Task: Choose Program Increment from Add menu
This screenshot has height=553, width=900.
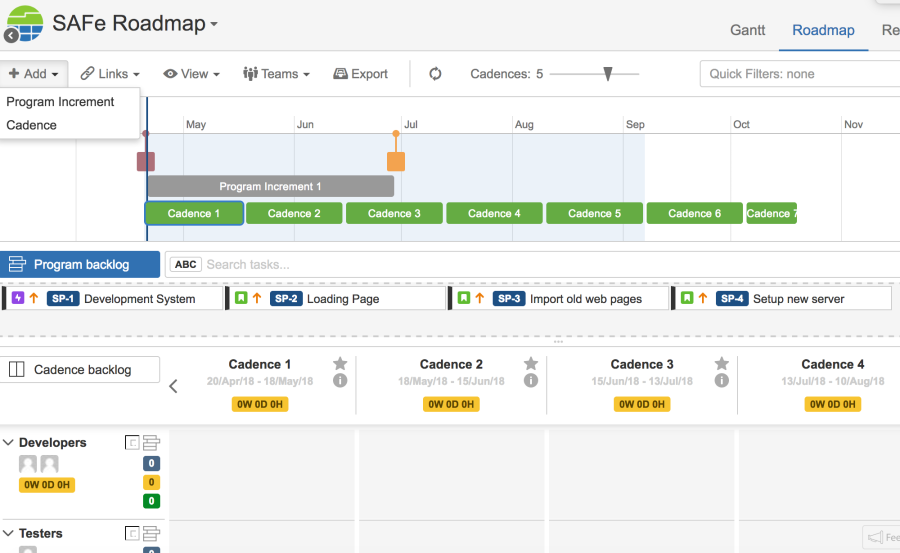Action: 60,102
